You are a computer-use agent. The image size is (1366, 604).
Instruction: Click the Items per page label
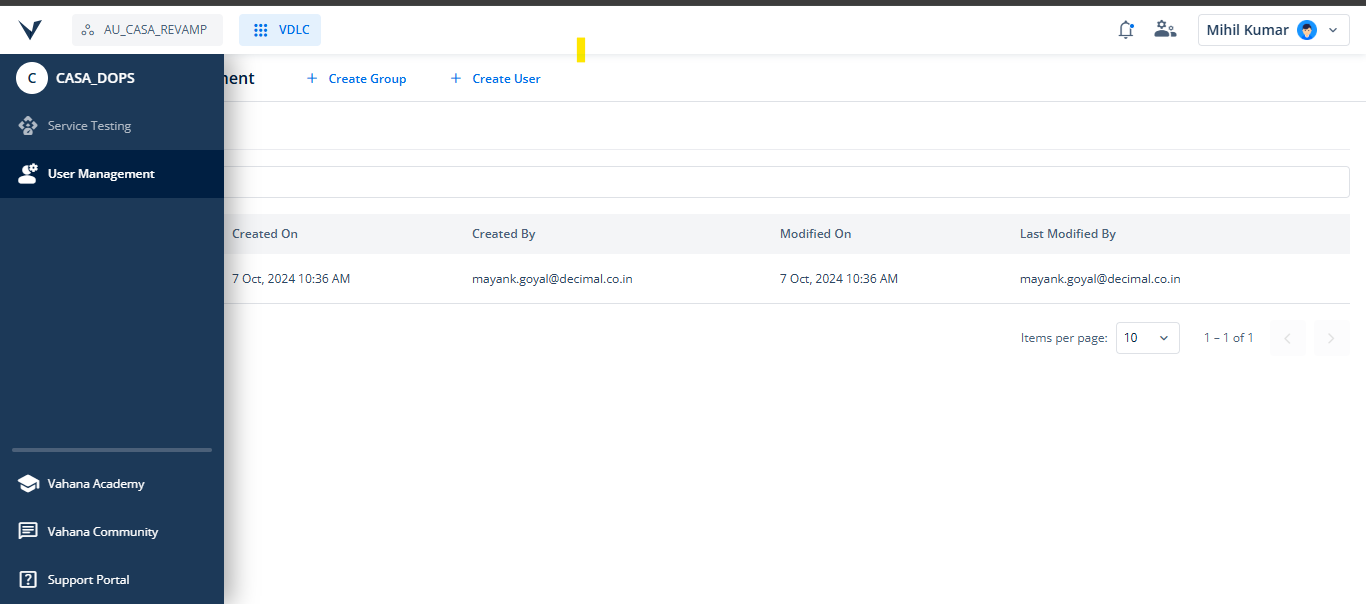(x=1064, y=338)
